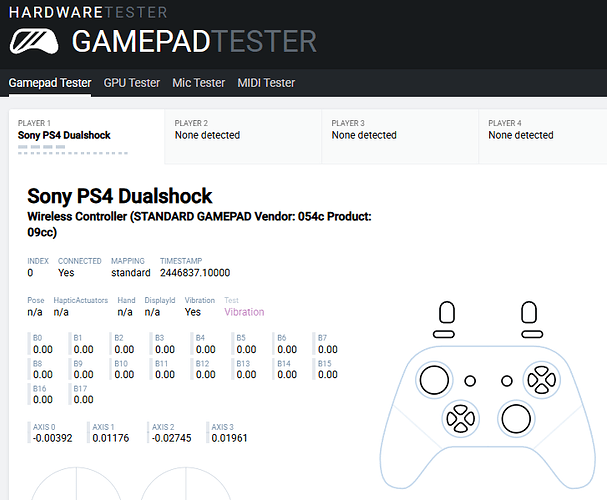Click the B2 button value
The height and width of the screenshot is (500, 607).
click(x=124, y=349)
